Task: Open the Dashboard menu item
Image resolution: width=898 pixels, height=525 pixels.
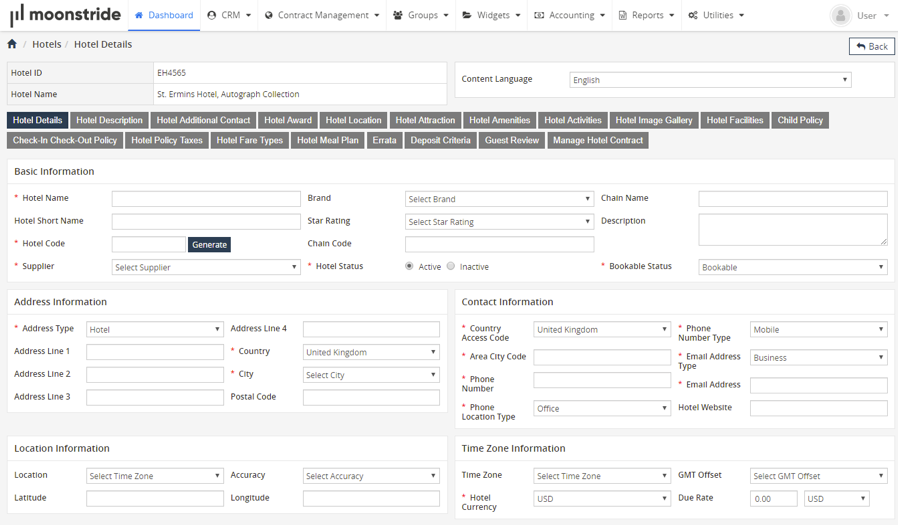Action: tap(163, 16)
